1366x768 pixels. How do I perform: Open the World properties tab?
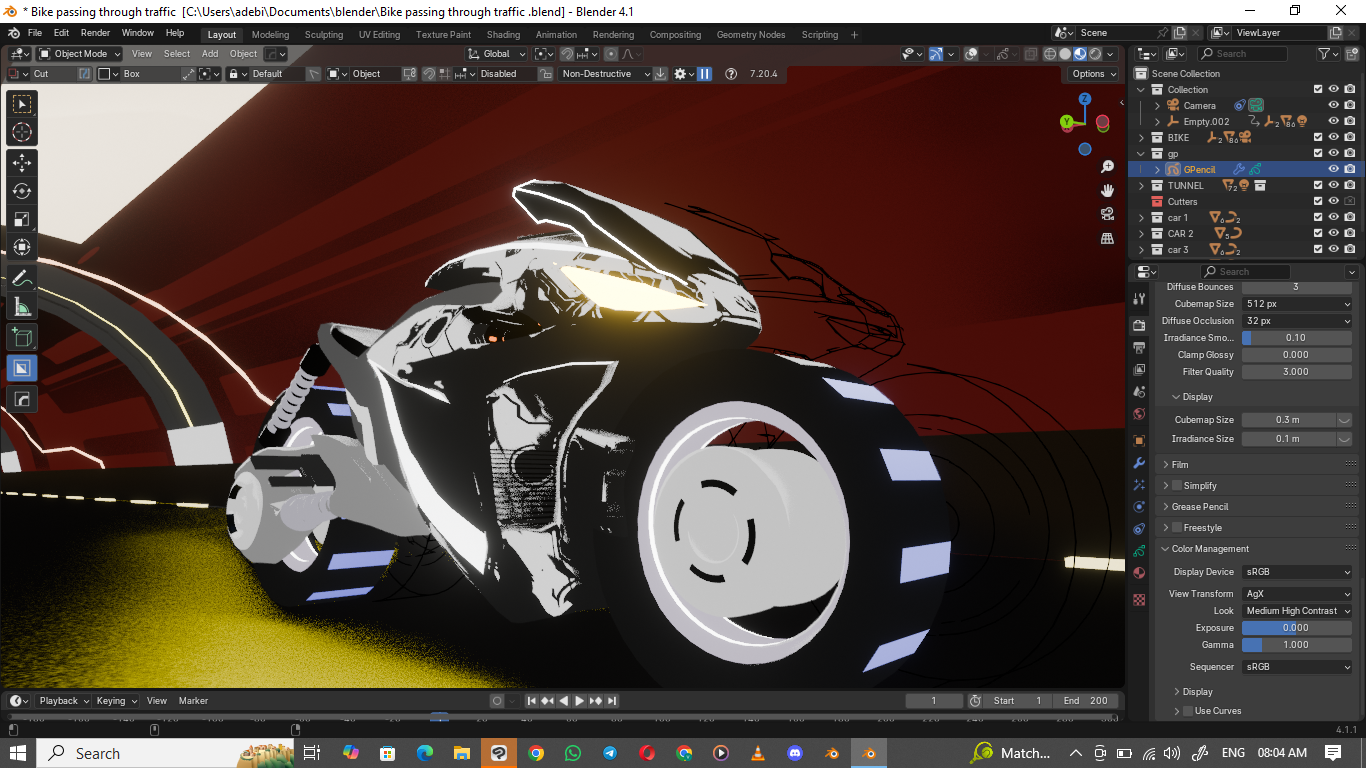(x=1139, y=414)
